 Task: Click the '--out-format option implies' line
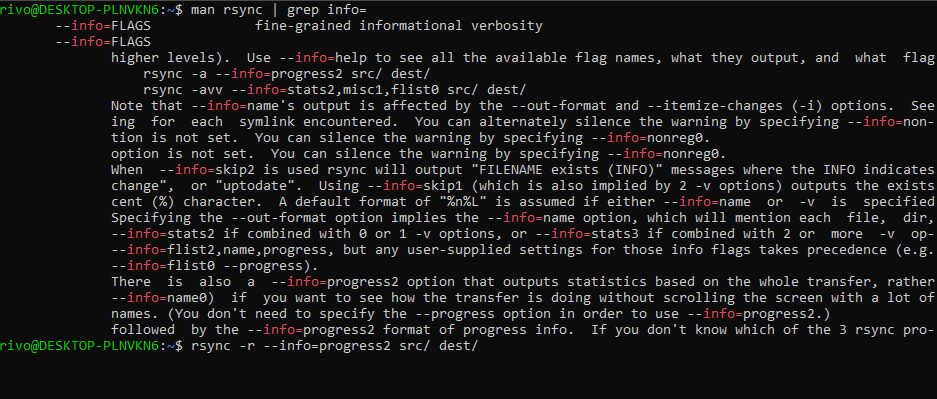523,218
